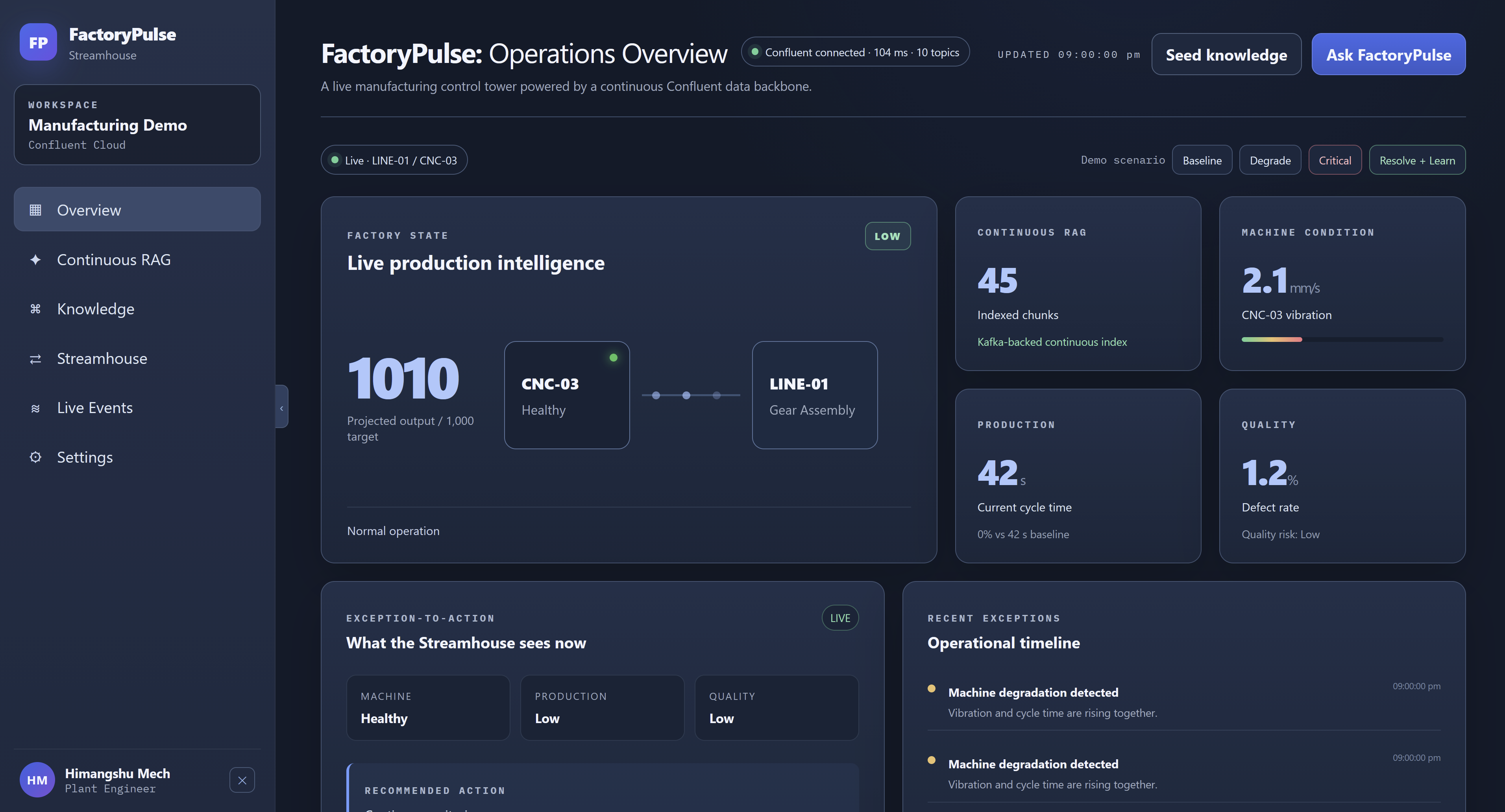Click the green status dot on CNC-03 card
Image resolution: width=1505 pixels, height=812 pixels.
click(x=614, y=358)
